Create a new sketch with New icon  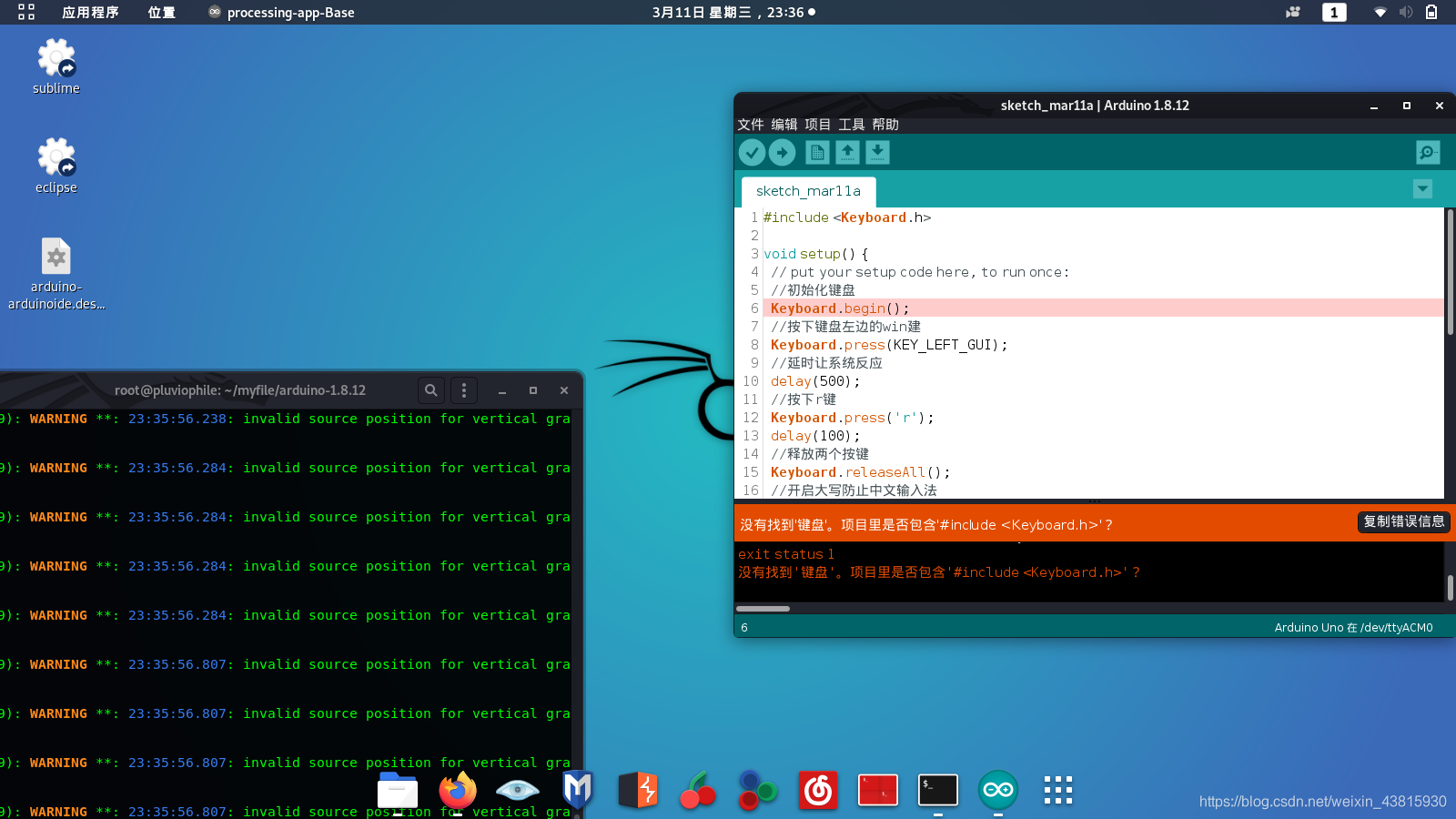817,153
